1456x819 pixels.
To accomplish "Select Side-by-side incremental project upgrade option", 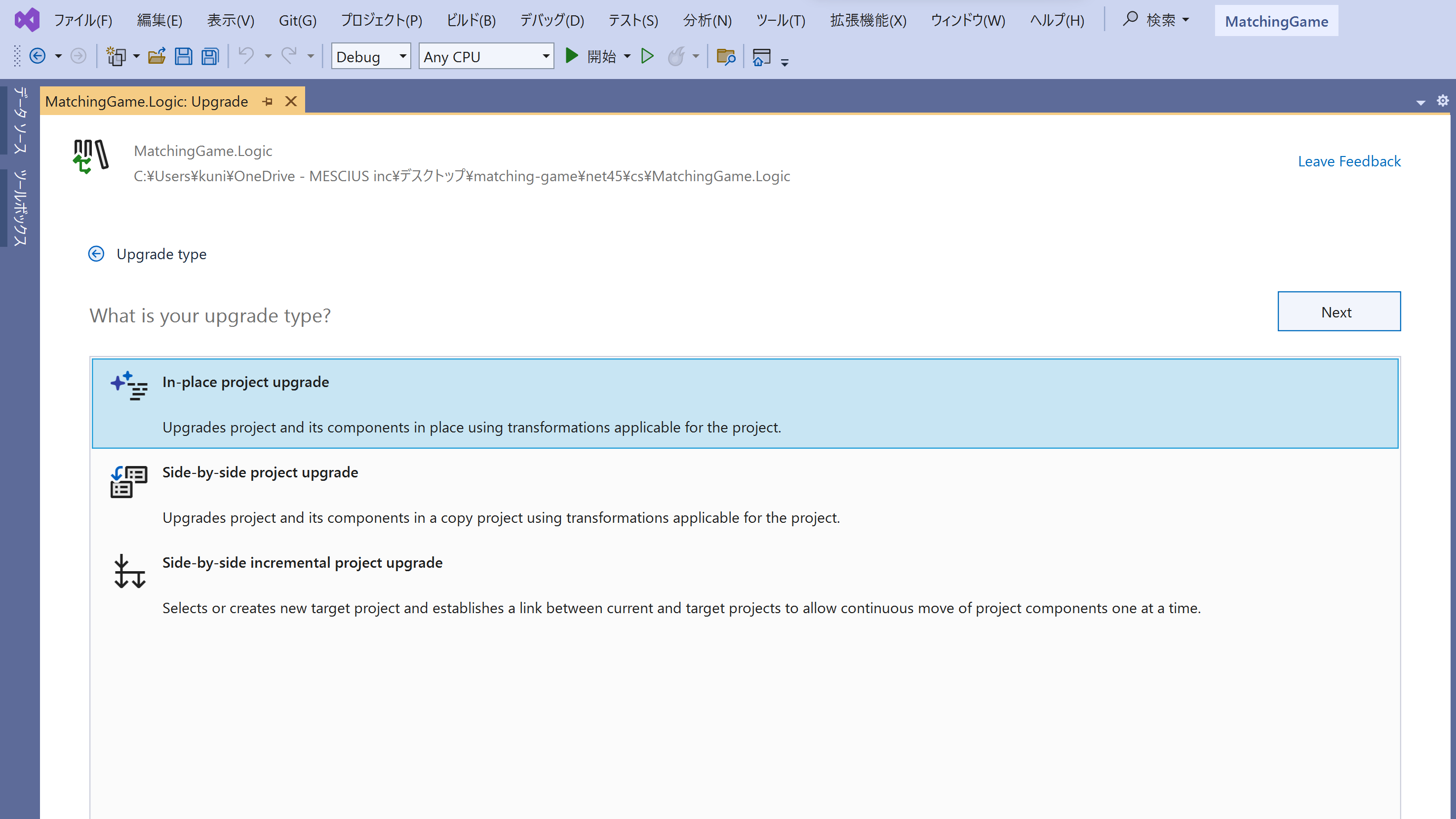I will click(745, 585).
